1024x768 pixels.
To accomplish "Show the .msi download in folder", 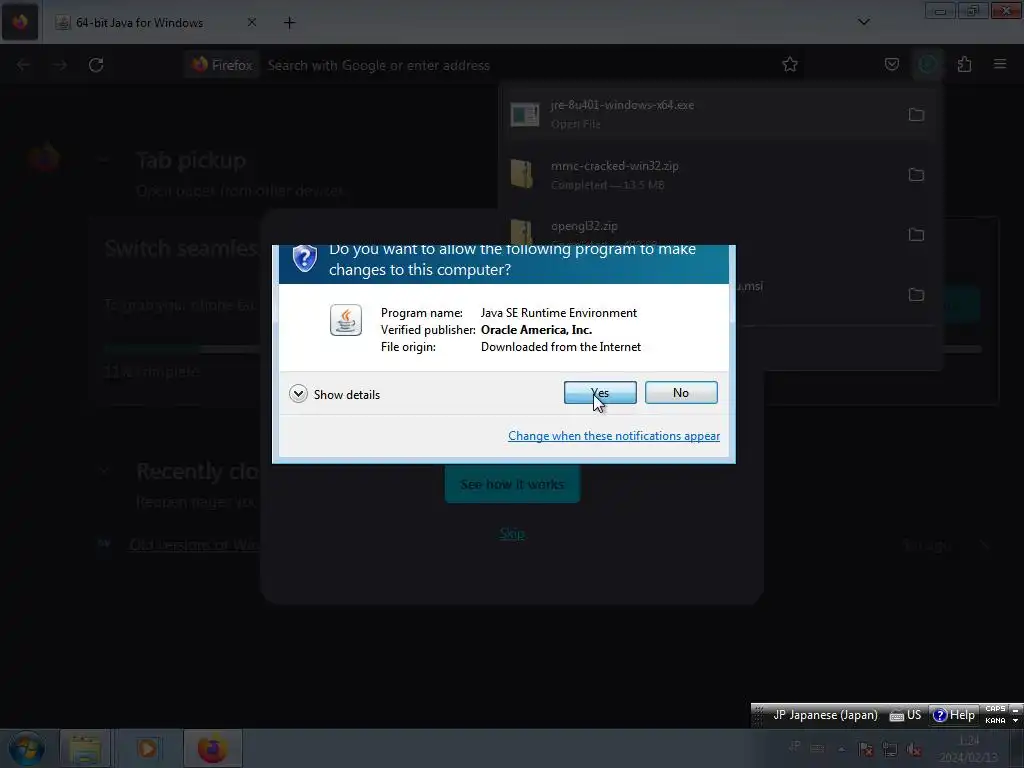I will [x=916, y=295].
